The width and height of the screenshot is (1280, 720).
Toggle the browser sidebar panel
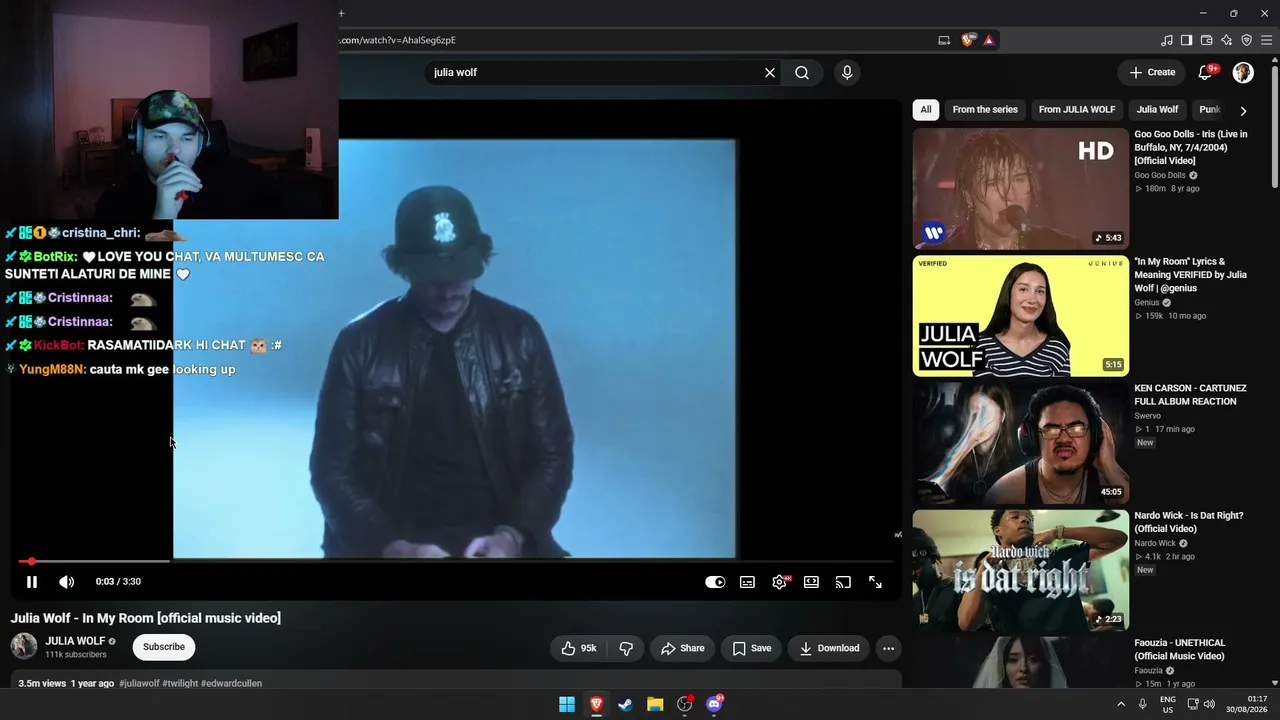(1187, 40)
